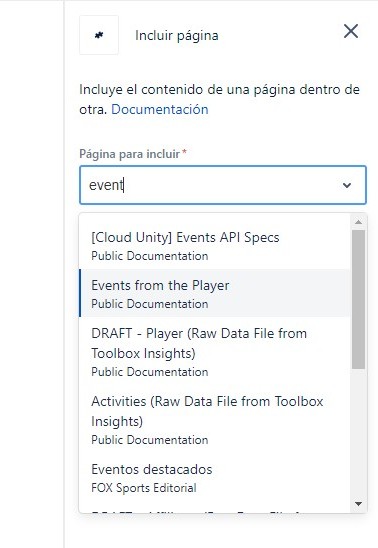Select DRAFT - Player Raw Data File option
Image resolution: width=378 pixels, height=548 pixels.
click(x=215, y=351)
